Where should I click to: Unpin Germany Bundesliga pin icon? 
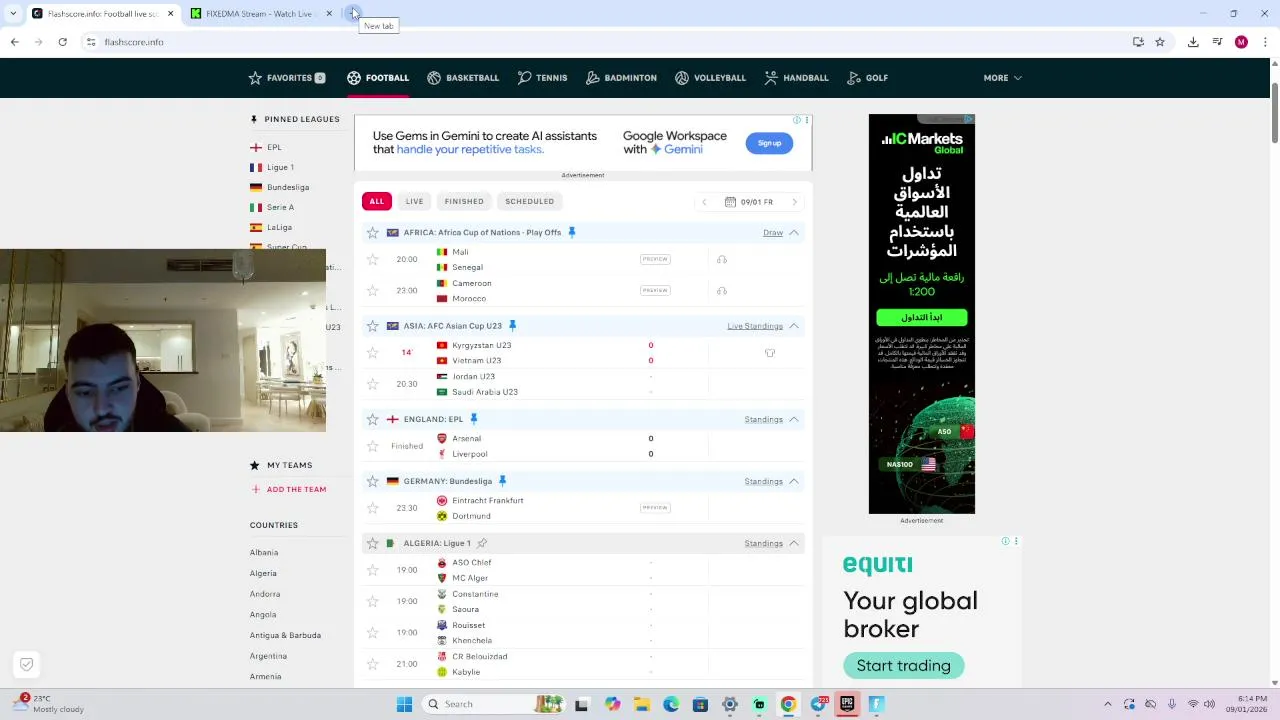502,481
